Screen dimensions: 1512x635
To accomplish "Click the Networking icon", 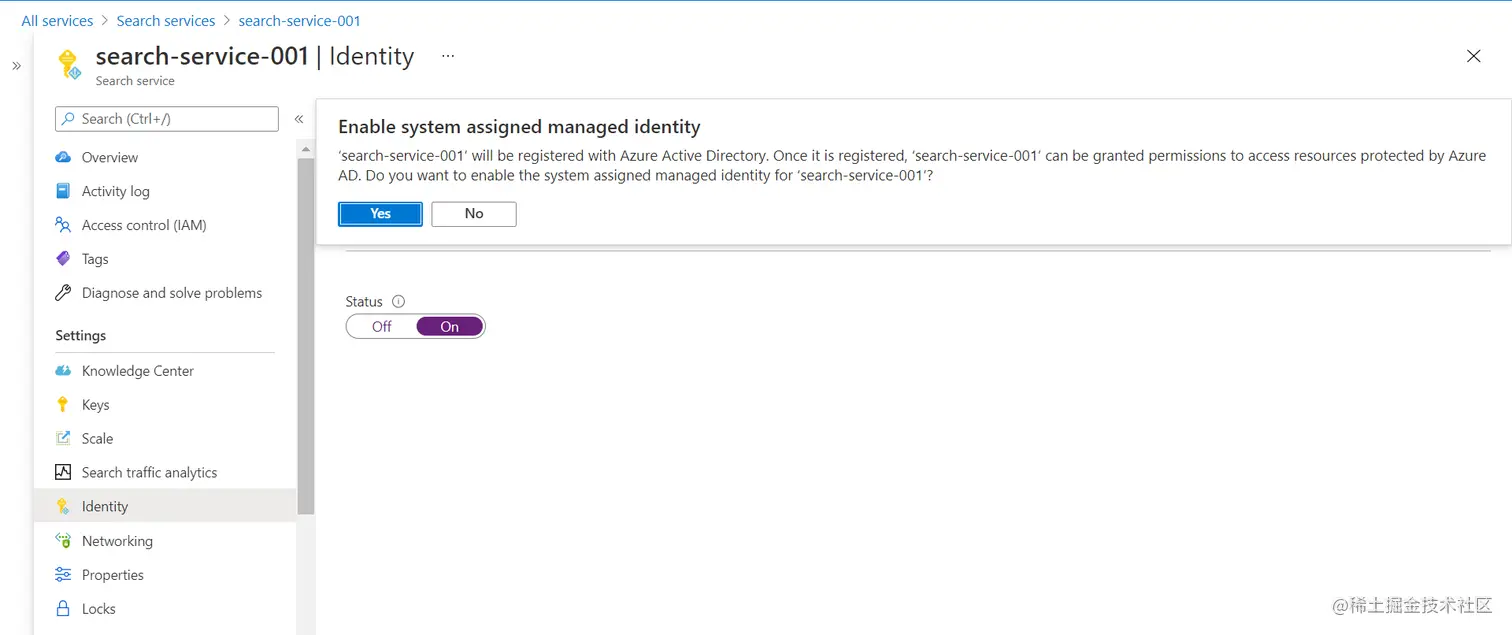I will (63, 541).
